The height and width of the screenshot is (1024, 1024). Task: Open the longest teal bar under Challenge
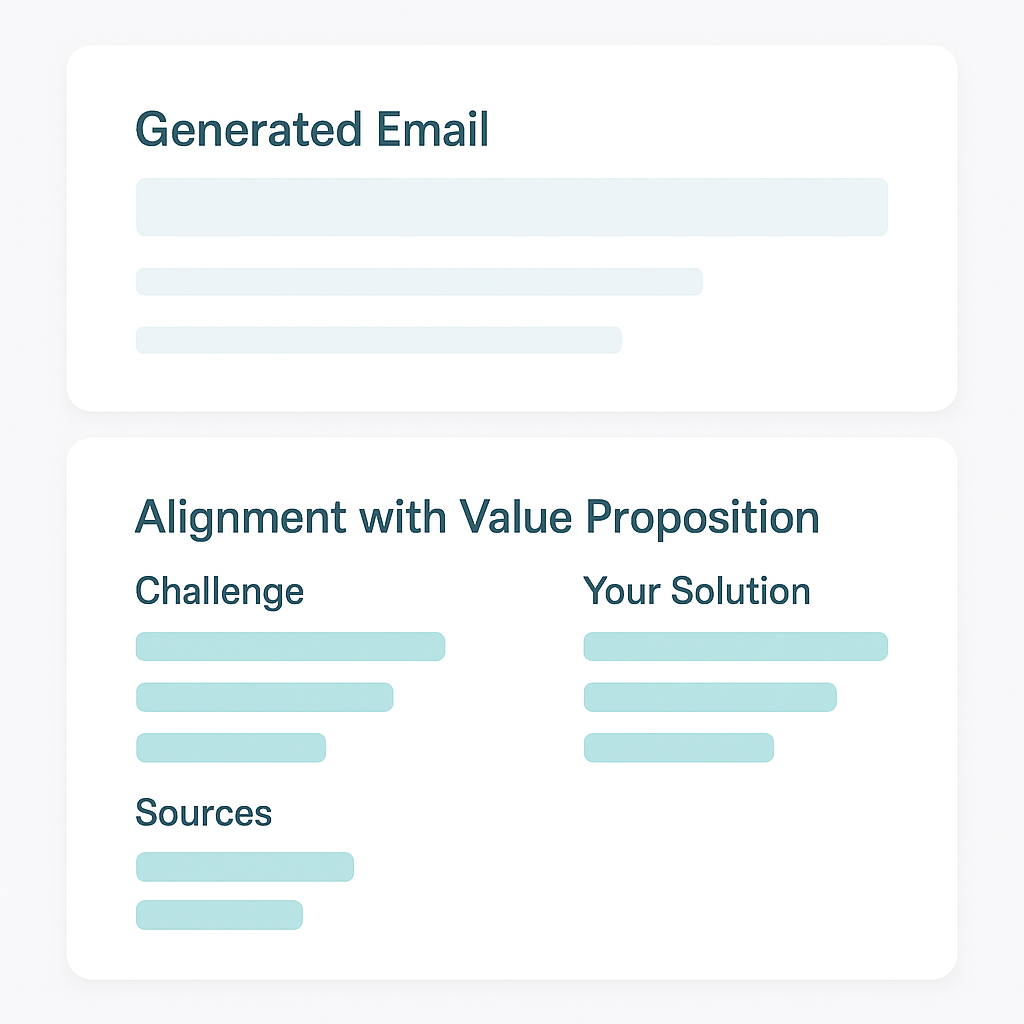click(291, 647)
